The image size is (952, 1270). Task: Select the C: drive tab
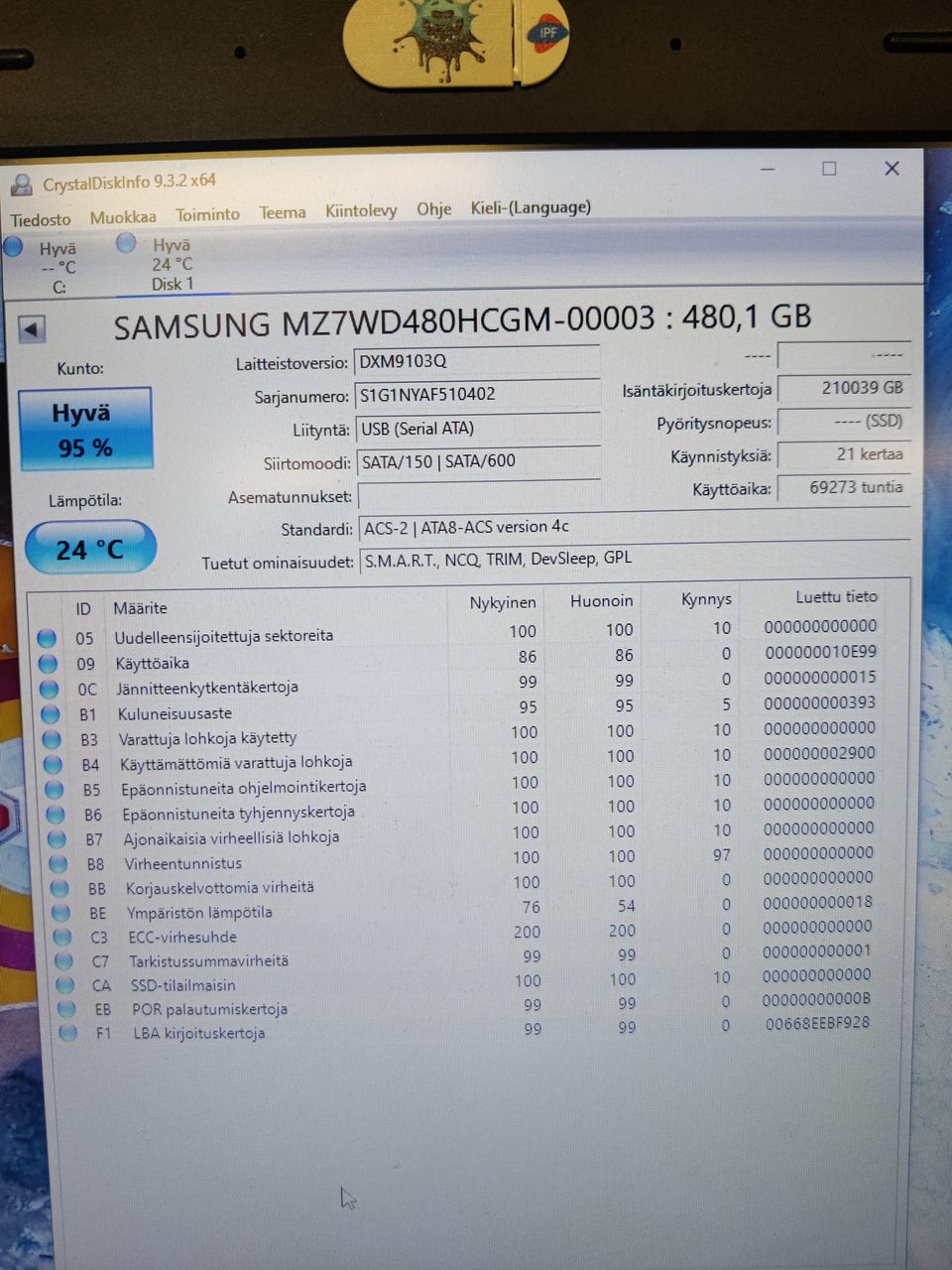click(58, 267)
